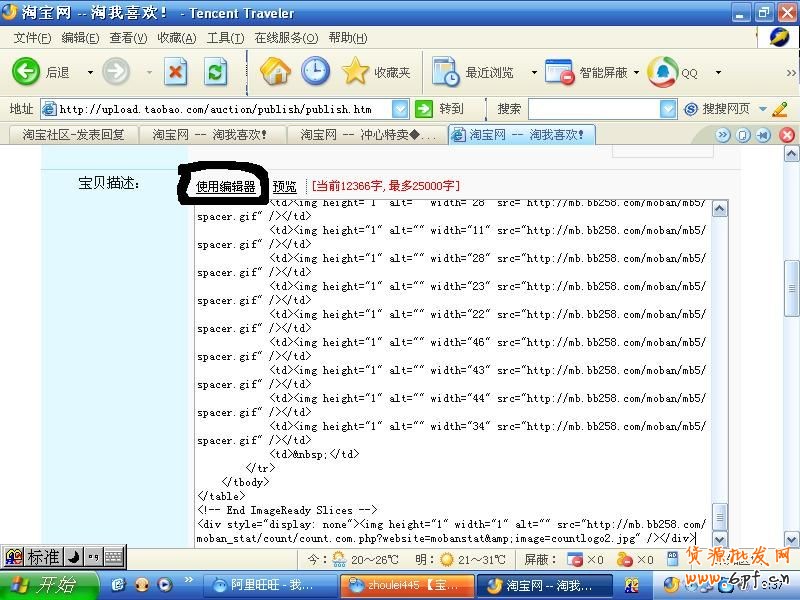Viewport: 800px width, 600px height.
Task: Click the 使用编辑器 link
Action: [x=226, y=187]
